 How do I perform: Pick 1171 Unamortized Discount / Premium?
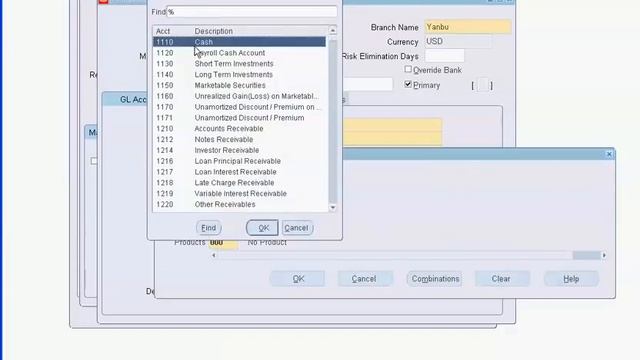[239, 118]
